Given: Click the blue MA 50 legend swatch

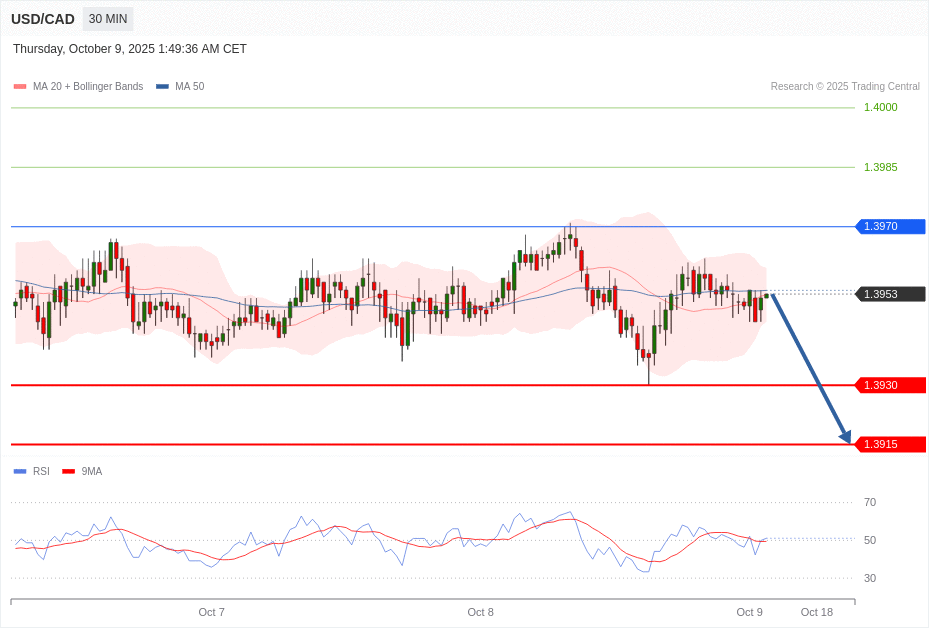Looking at the screenshot, I should pyautogui.click(x=162, y=87).
